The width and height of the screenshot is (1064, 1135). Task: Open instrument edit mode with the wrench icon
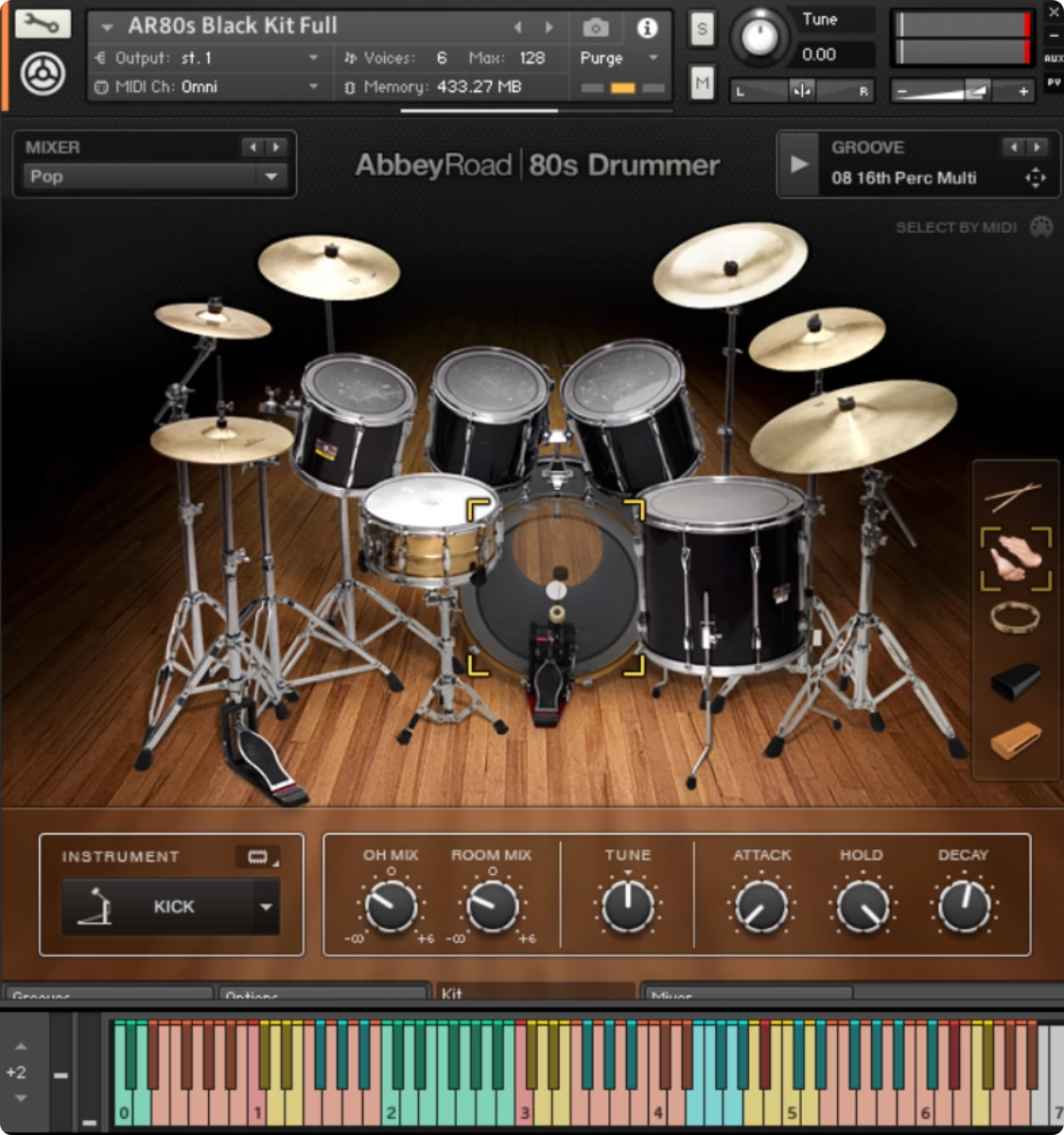(x=43, y=24)
